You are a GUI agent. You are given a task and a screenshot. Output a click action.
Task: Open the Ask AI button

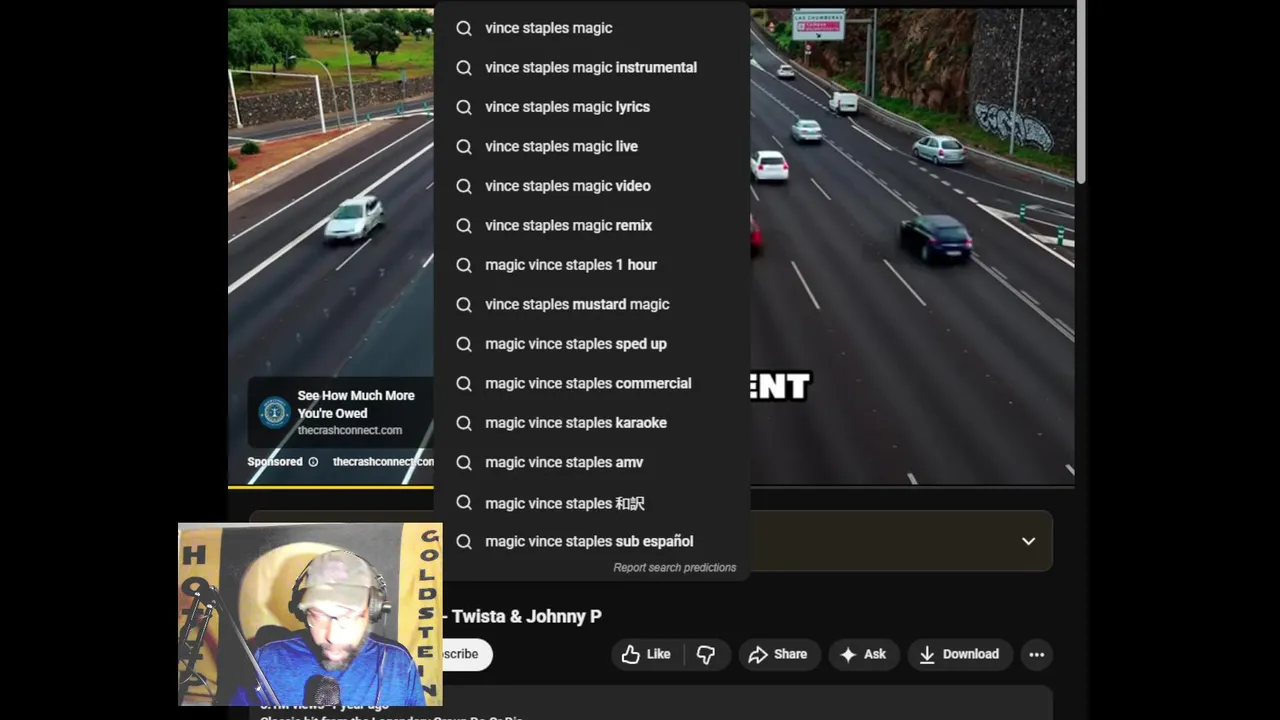pos(863,654)
